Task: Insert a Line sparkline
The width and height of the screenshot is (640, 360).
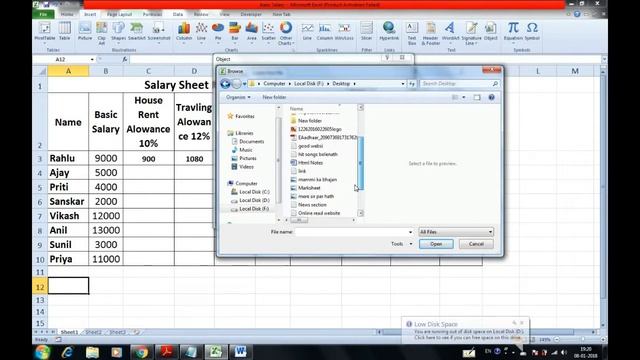Action: pos(307,31)
